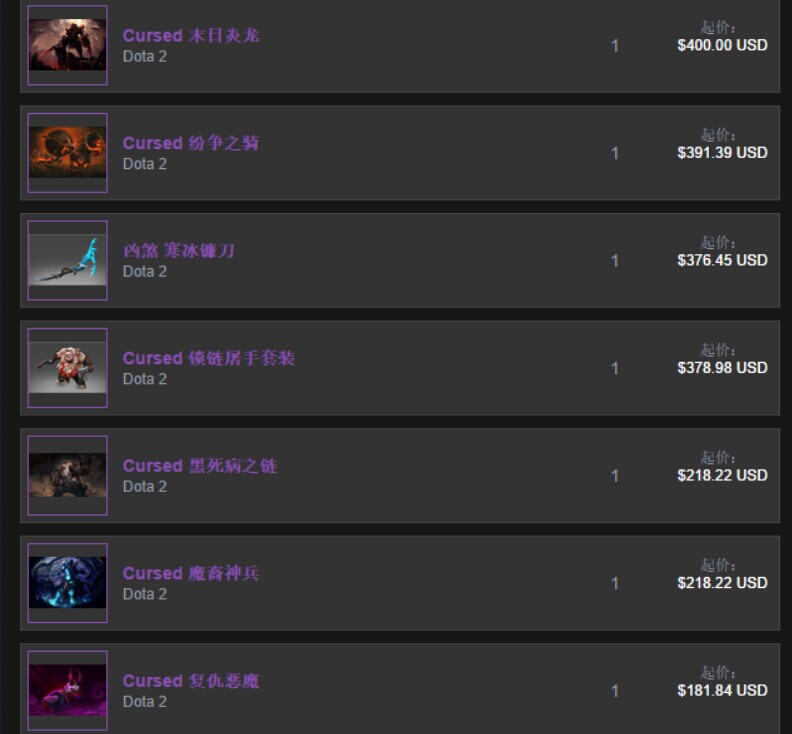
Task: Select the 凶煞 寒冰镰刀 scythe icon
Action: 68,260
